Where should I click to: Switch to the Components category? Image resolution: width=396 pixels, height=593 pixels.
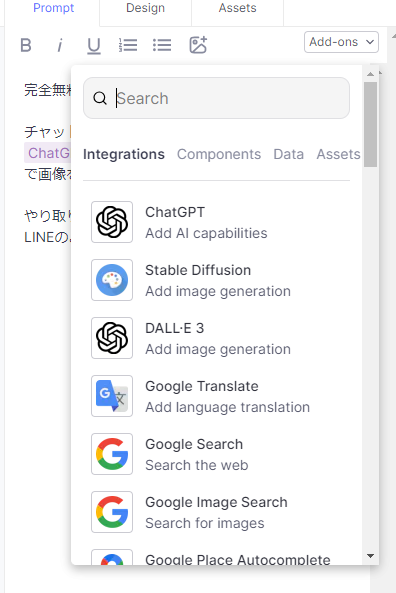point(219,154)
